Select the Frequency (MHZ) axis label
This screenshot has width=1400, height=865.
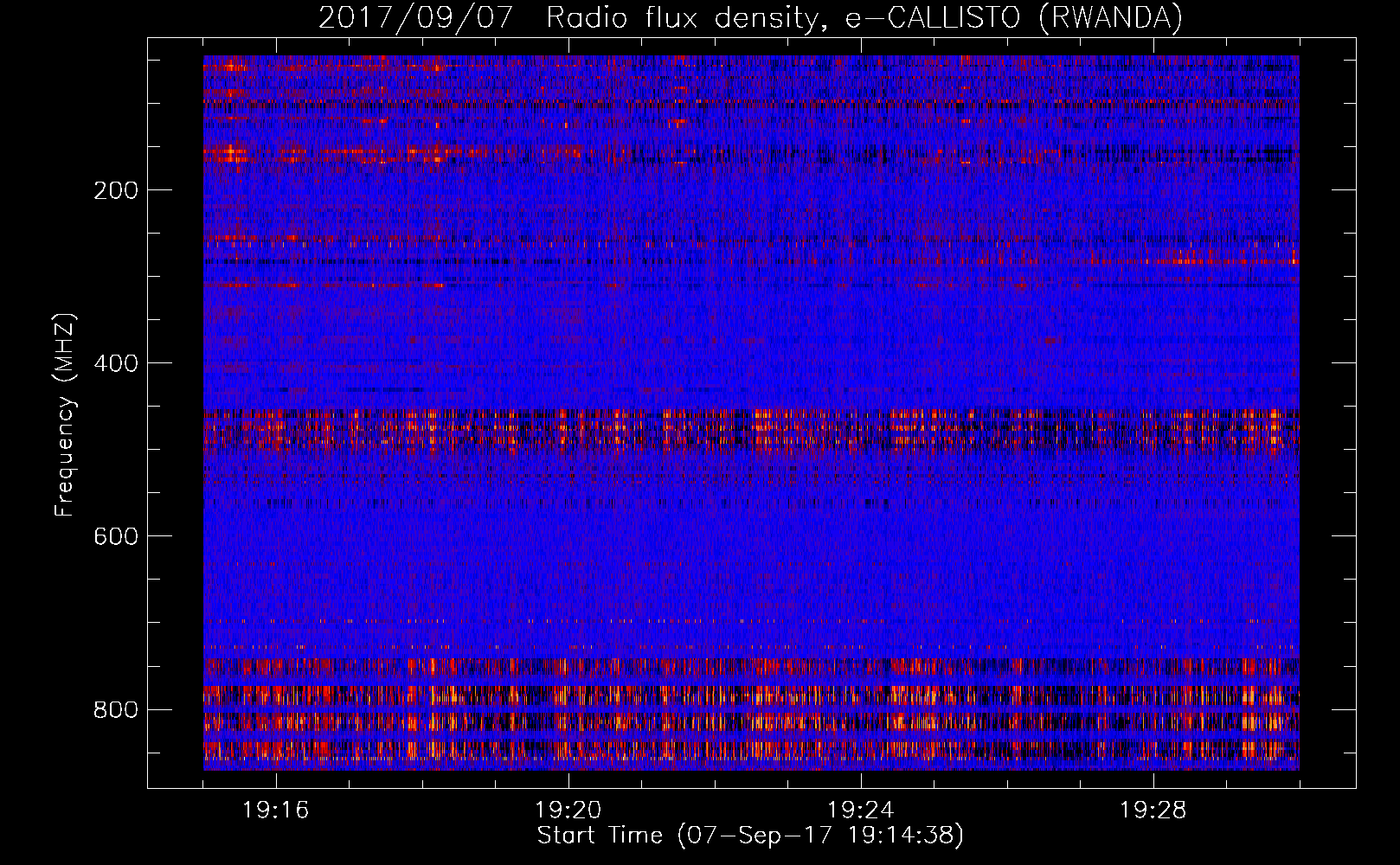(x=66, y=415)
